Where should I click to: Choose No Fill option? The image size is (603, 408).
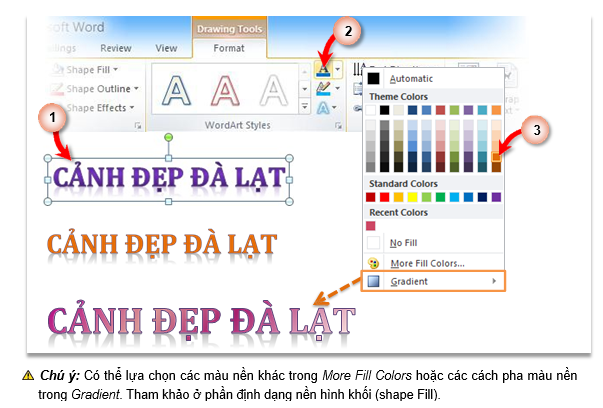tap(403, 242)
